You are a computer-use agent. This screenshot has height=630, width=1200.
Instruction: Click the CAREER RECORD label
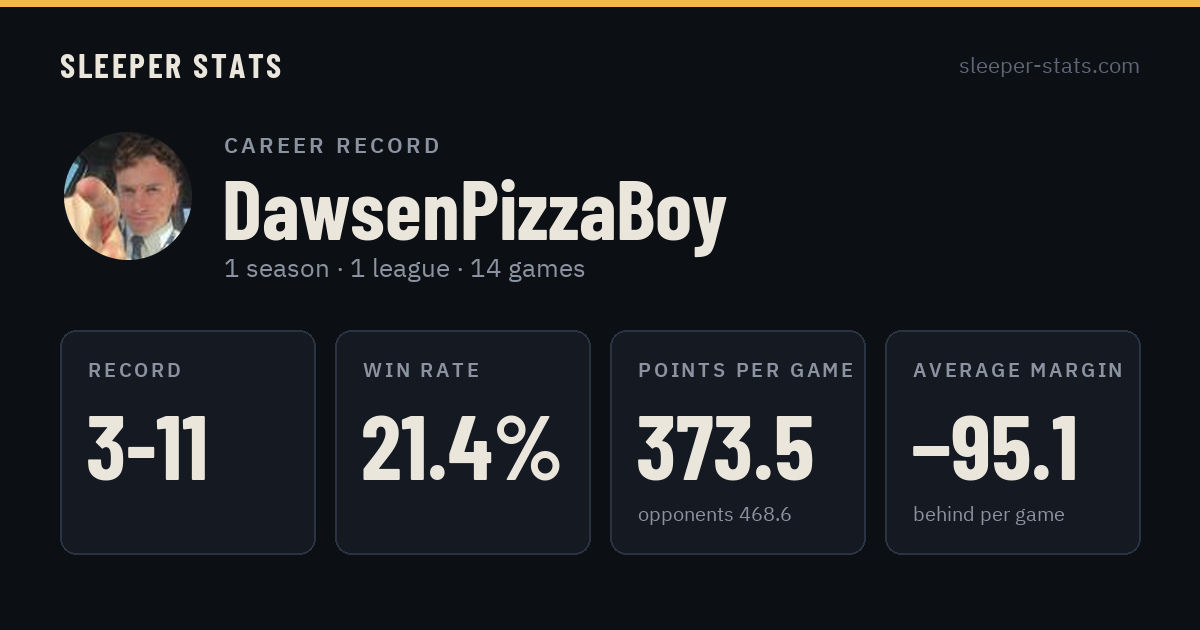click(332, 146)
